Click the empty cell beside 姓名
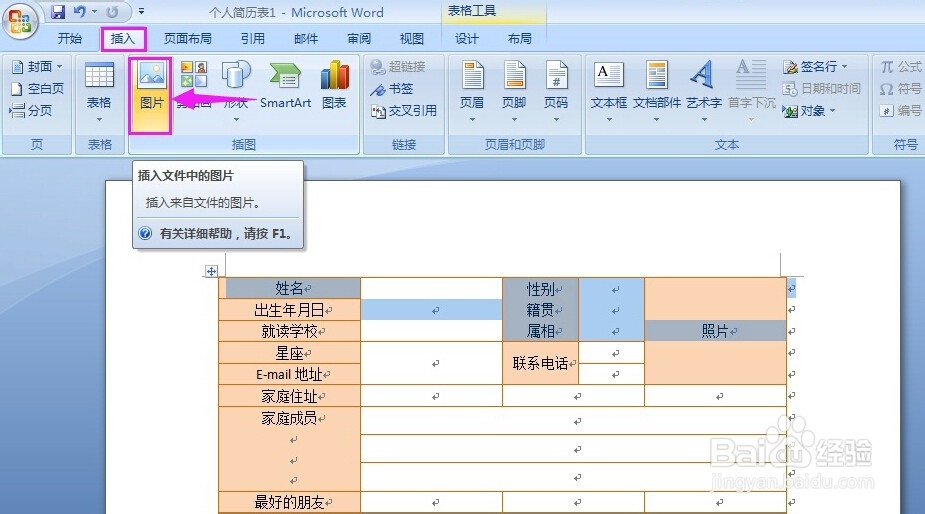The height and width of the screenshot is (514, 925). click(x=431, y=289)
